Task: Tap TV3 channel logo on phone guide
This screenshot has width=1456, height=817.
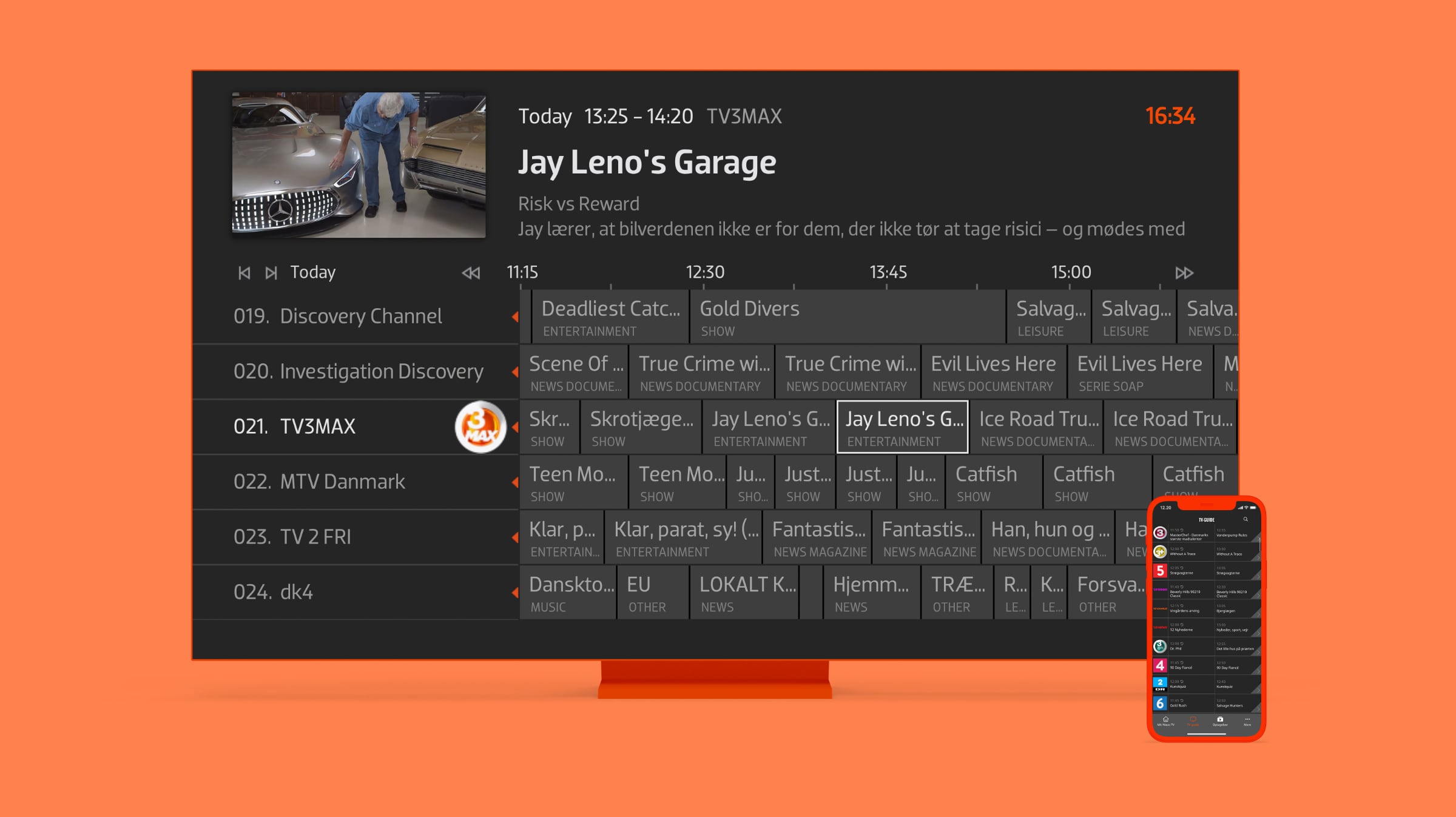Action: [x=1160, y=533]
